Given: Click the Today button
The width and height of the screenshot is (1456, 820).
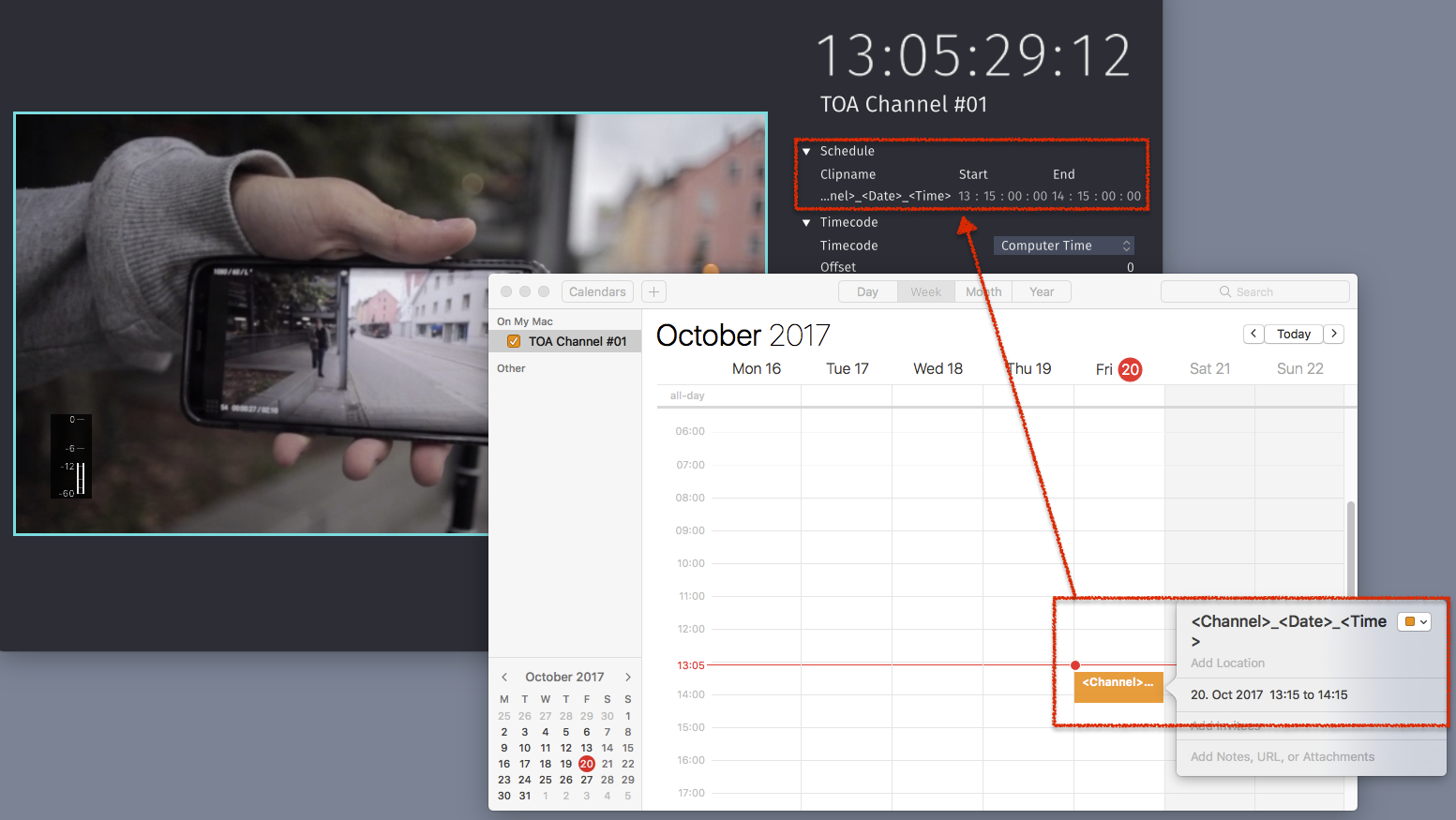Looking at the screenshot, I should pyautogui.click(x=1294, y=334).
